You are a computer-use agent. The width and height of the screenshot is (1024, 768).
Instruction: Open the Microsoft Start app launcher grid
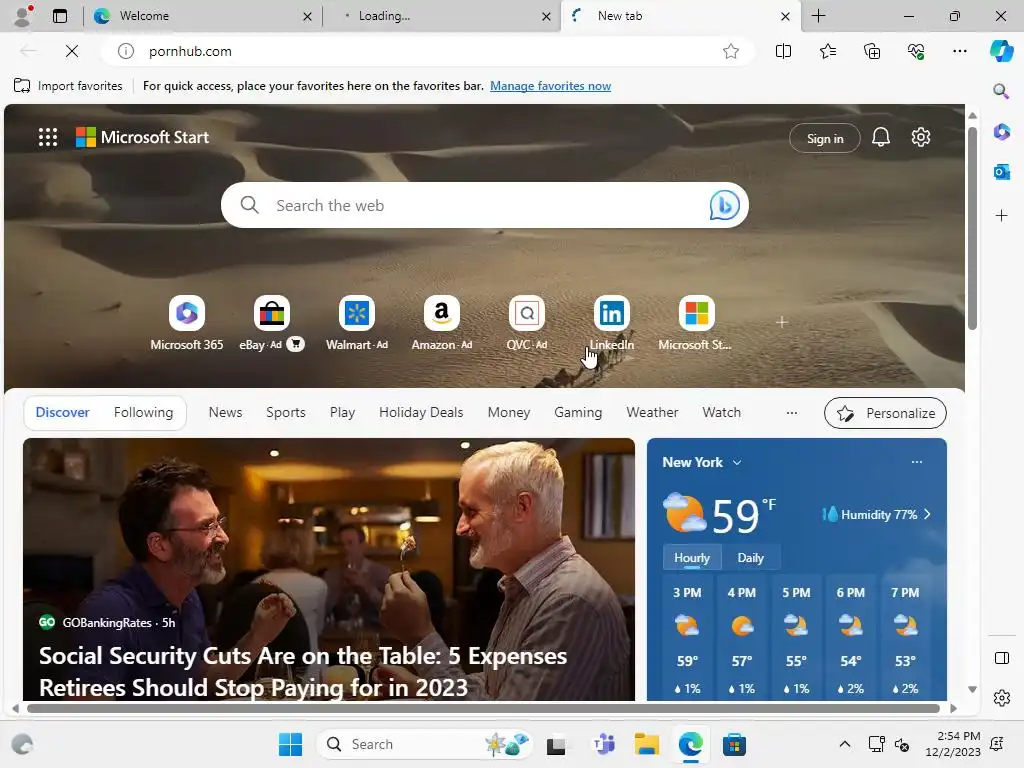[x=48, y=137]
